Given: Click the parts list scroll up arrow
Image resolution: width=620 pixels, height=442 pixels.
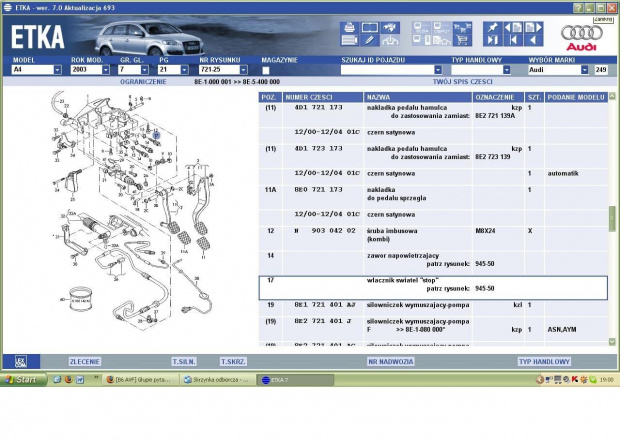Looking at the screenshot, I should (x=612, y=96).
